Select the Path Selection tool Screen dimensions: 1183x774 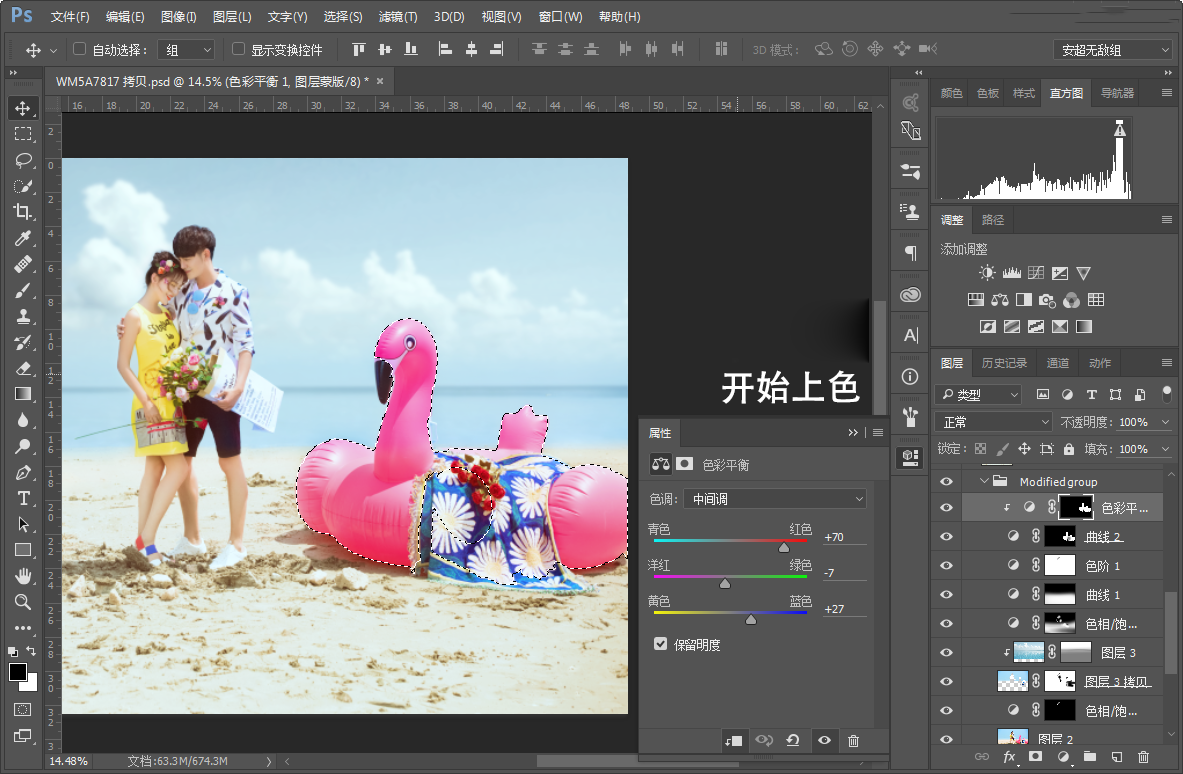click(23, 524)
